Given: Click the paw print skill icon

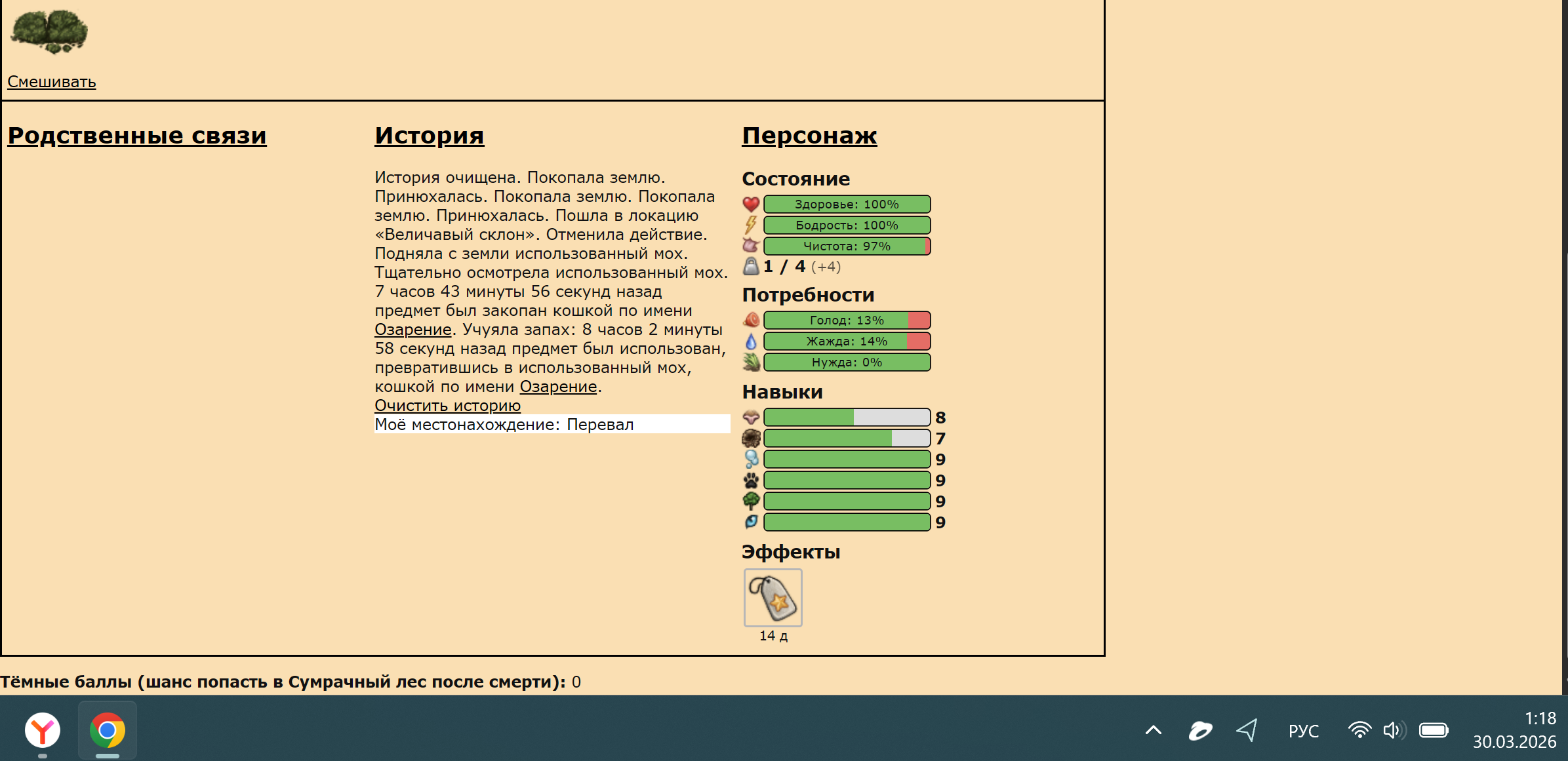Looking at the screenshot, I should [751, 480].
